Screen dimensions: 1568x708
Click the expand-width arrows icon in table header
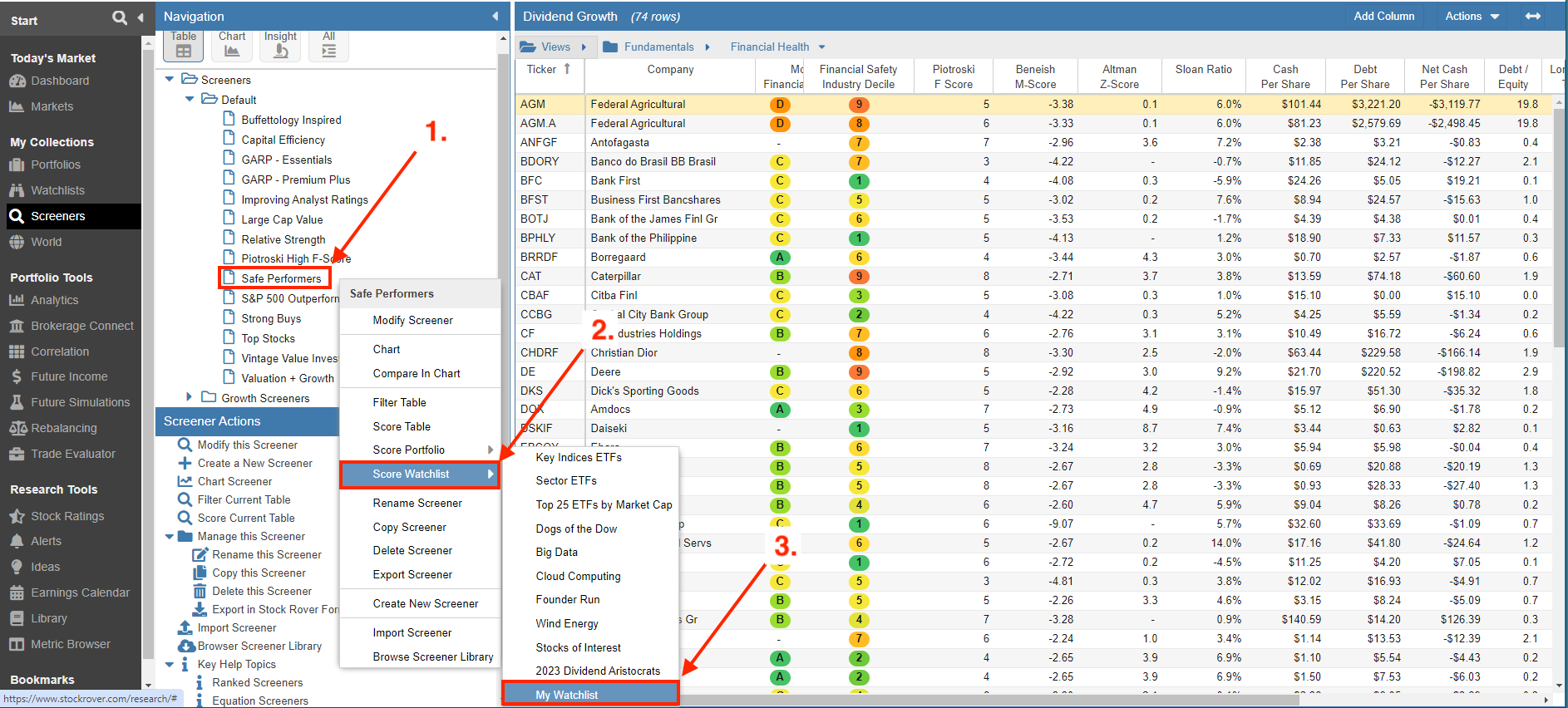pos(1533,16)
